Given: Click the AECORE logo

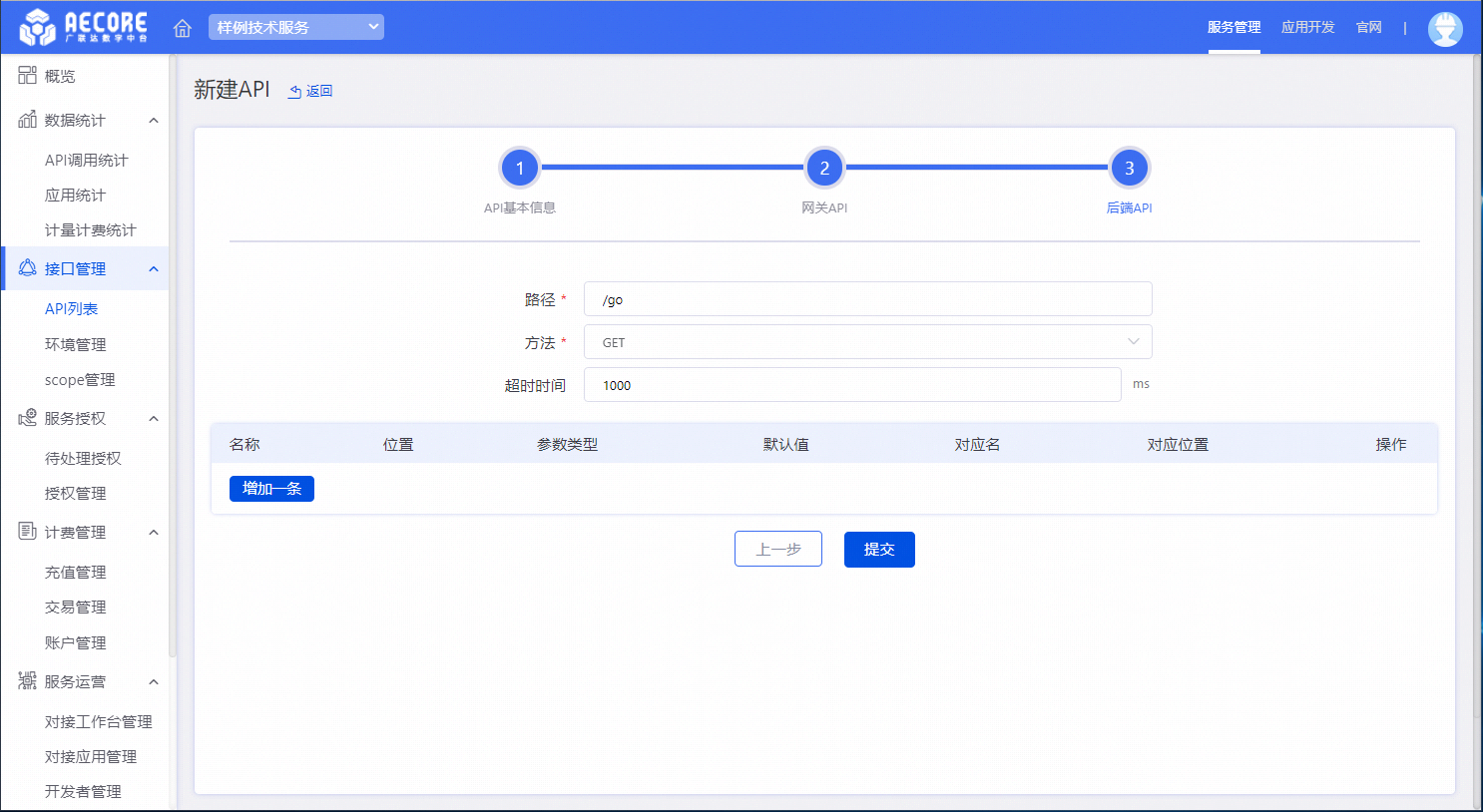Looking at the screenshot, I should [84, 27].
